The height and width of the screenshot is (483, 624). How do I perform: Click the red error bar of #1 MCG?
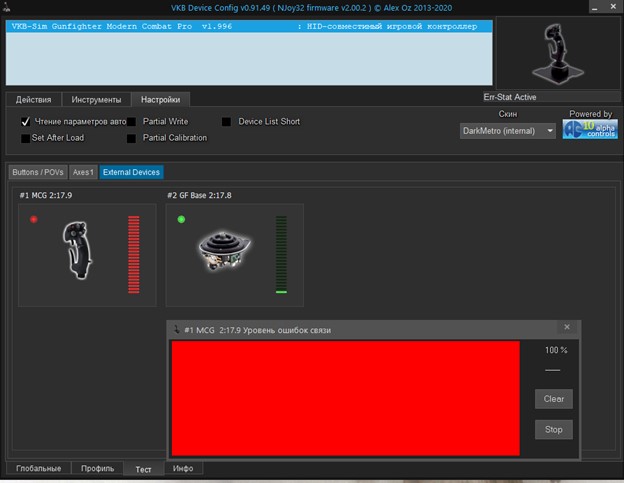(x=134, y=255)
